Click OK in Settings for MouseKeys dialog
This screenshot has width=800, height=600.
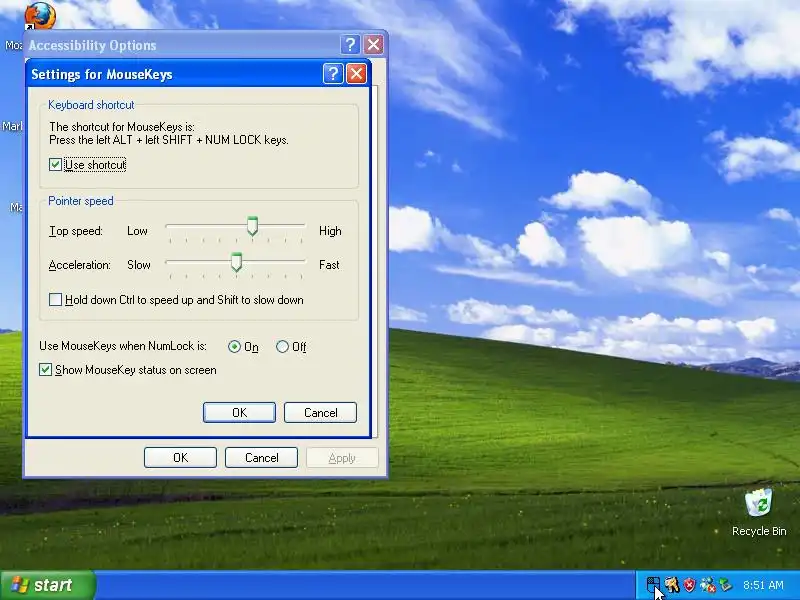(x=239, y=412)
